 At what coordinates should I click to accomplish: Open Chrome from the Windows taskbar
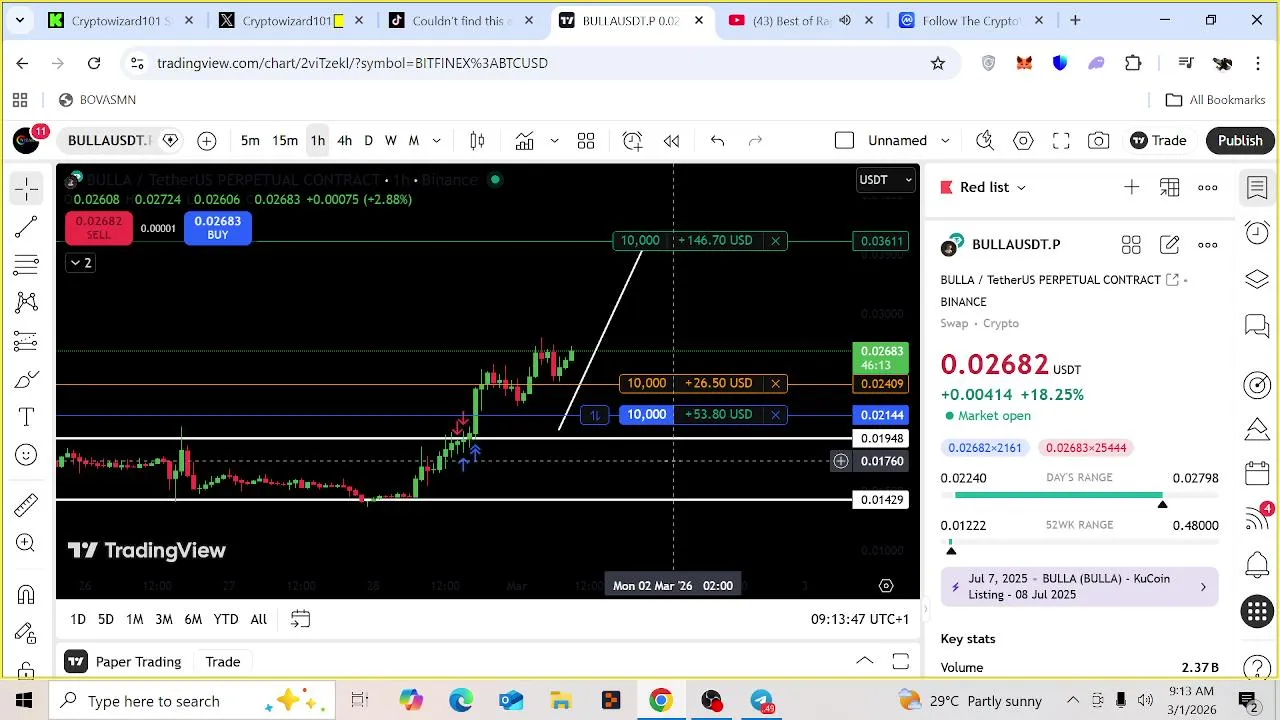(x=661, y=701)
